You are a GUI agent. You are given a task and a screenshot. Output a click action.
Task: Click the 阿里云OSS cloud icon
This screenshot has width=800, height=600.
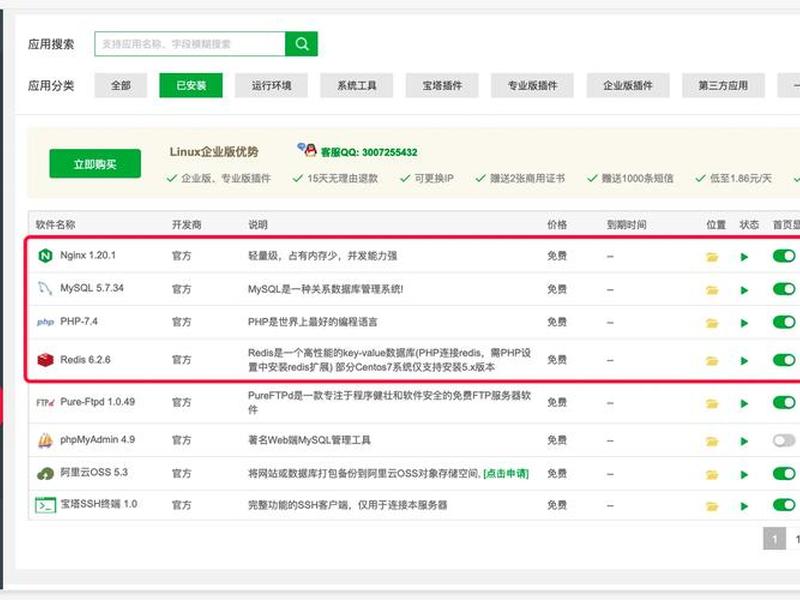[x=45, y=473]
